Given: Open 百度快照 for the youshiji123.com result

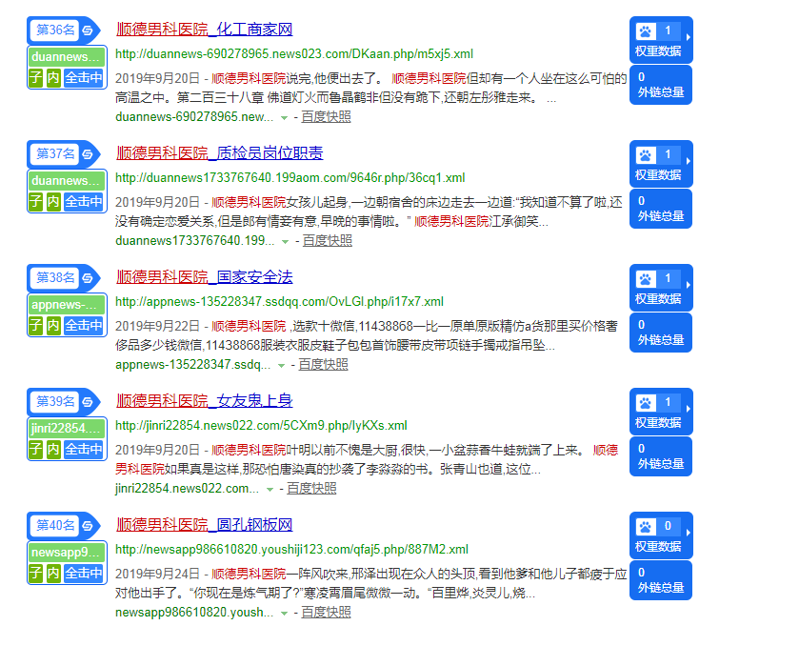Looking at the screenshot, I should pos(326,612).
